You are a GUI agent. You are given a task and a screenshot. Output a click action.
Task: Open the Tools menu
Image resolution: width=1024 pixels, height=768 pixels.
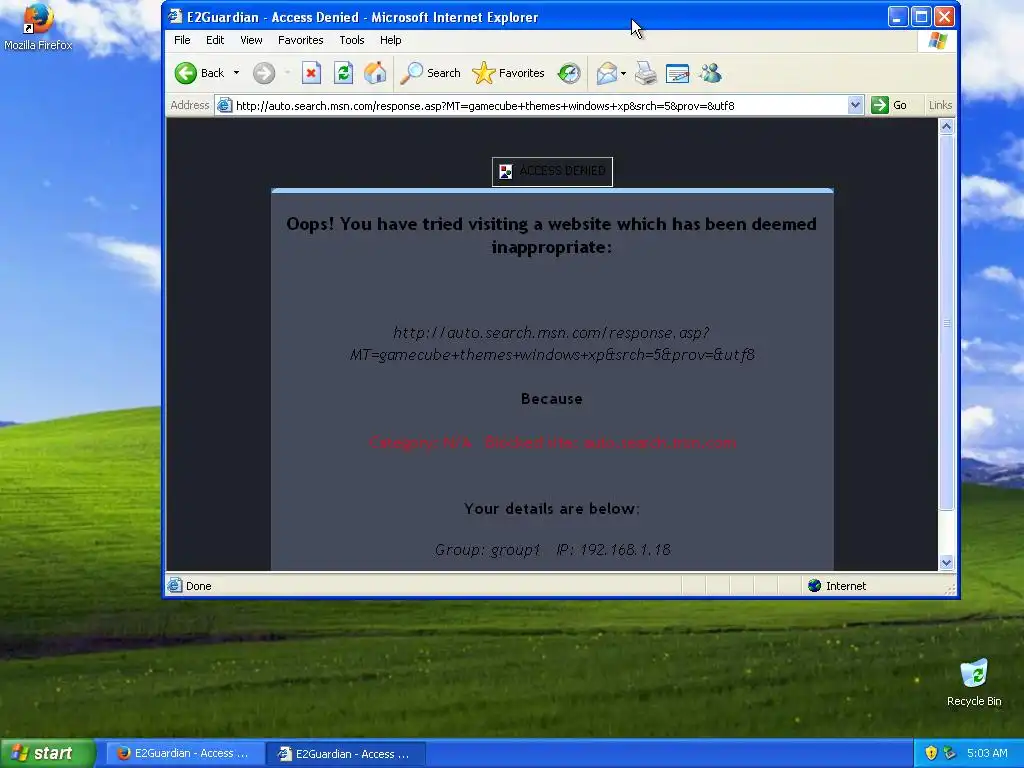pos(351,40)
